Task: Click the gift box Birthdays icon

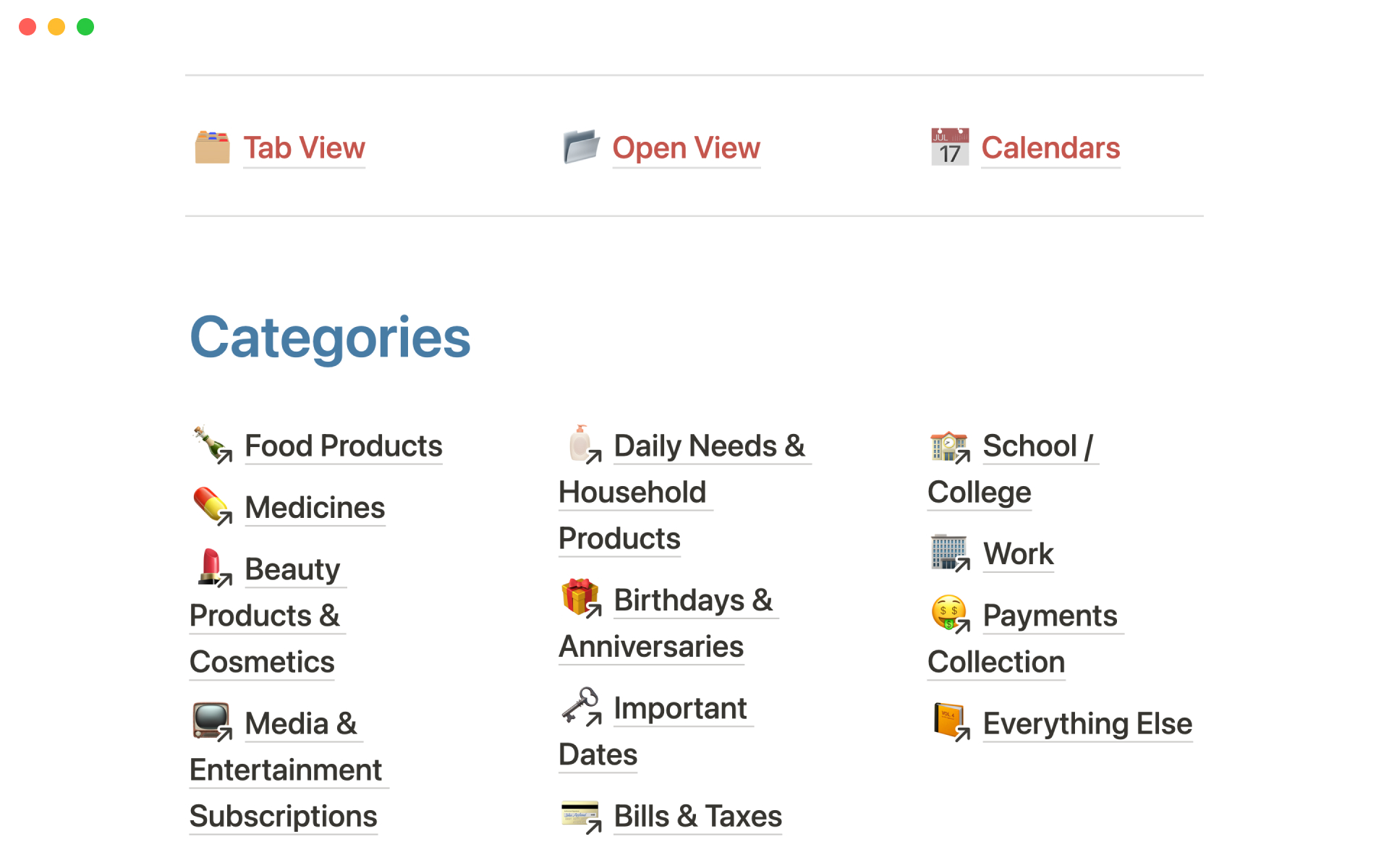Action: tap(581, 599)
